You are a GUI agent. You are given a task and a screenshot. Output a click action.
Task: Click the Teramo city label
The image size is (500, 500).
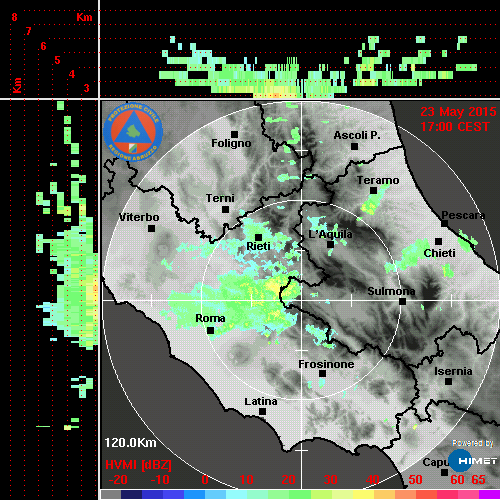click(x=378, y=180)
